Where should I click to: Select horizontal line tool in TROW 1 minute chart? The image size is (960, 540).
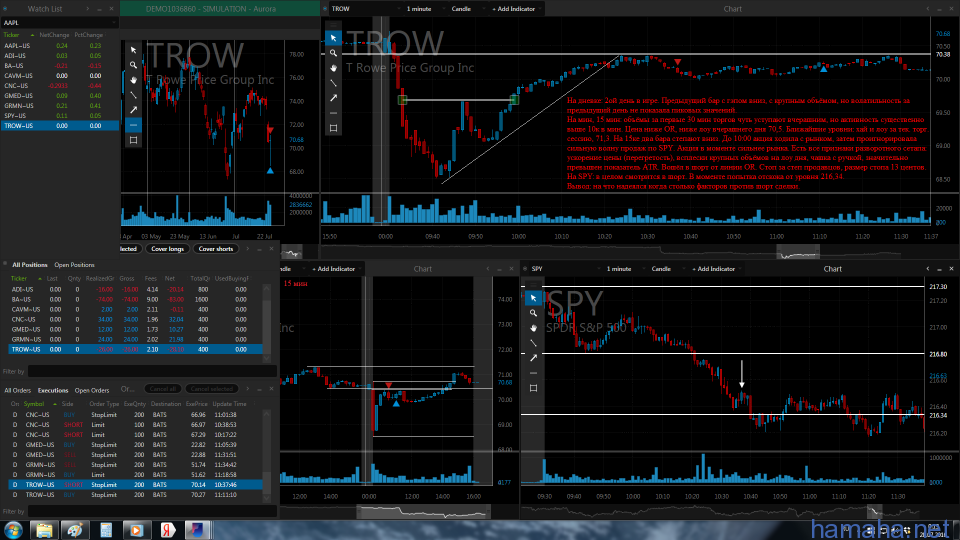[x=333, y=113]
